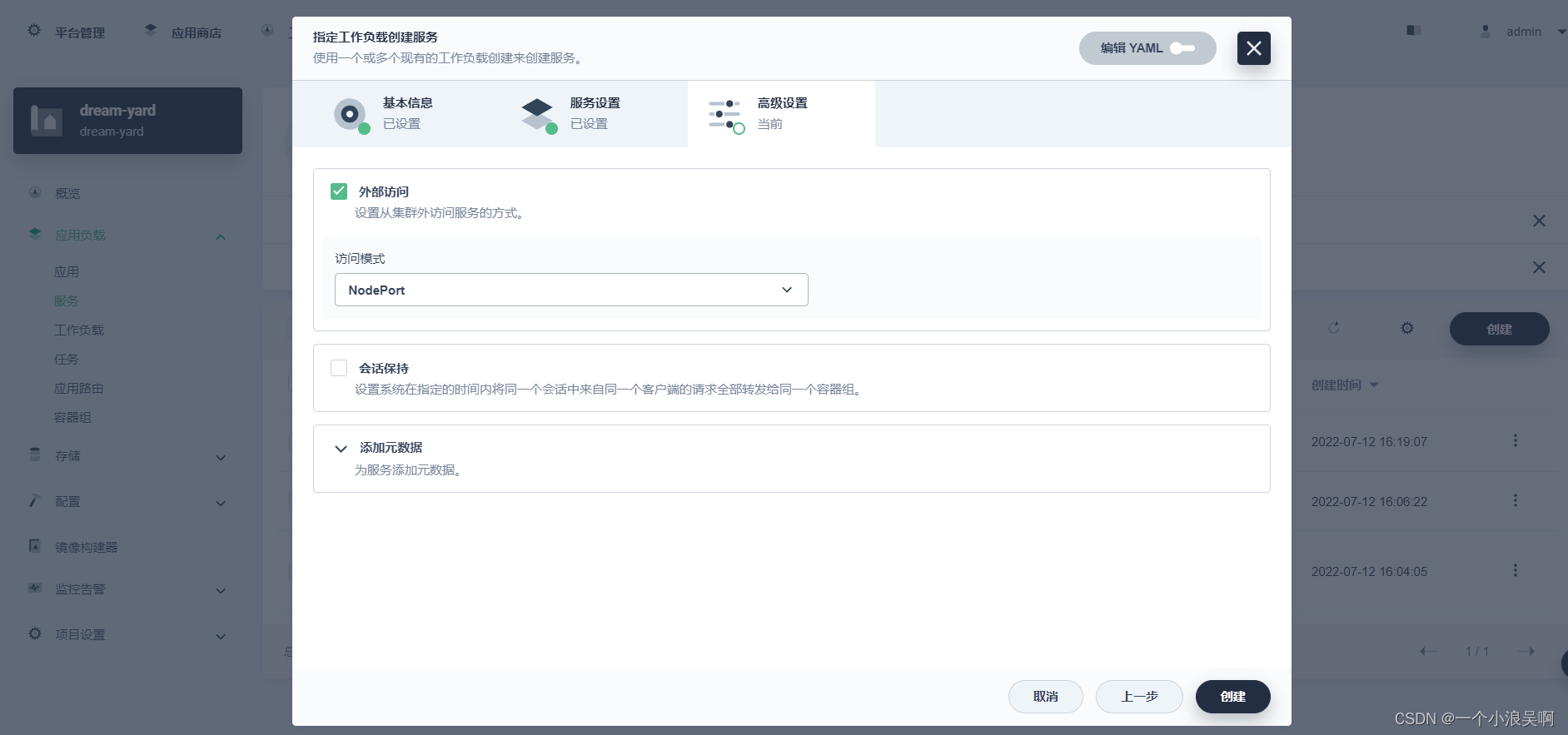Click the admin avatar icon
The height and width of the screenshot is (735, 1568).
click(1486, 31)
